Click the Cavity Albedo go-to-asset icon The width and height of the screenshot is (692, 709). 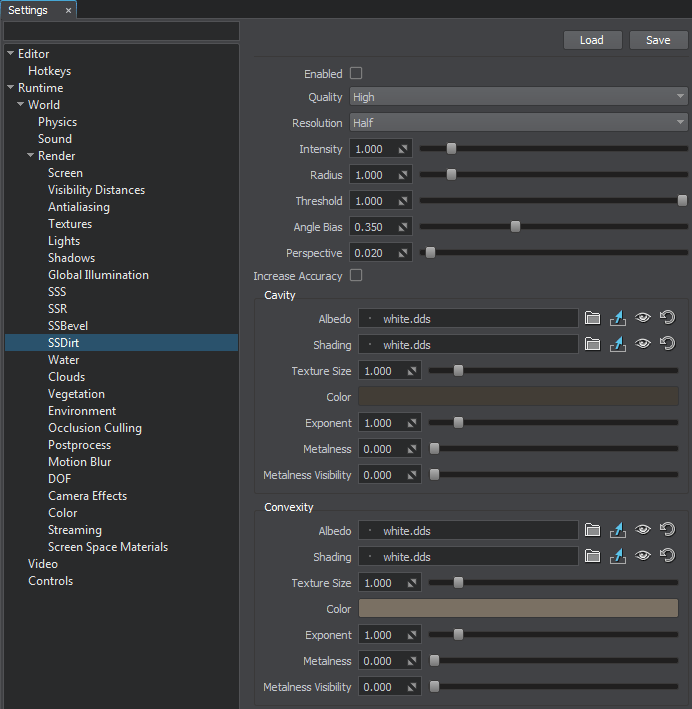tap(618, 318)
